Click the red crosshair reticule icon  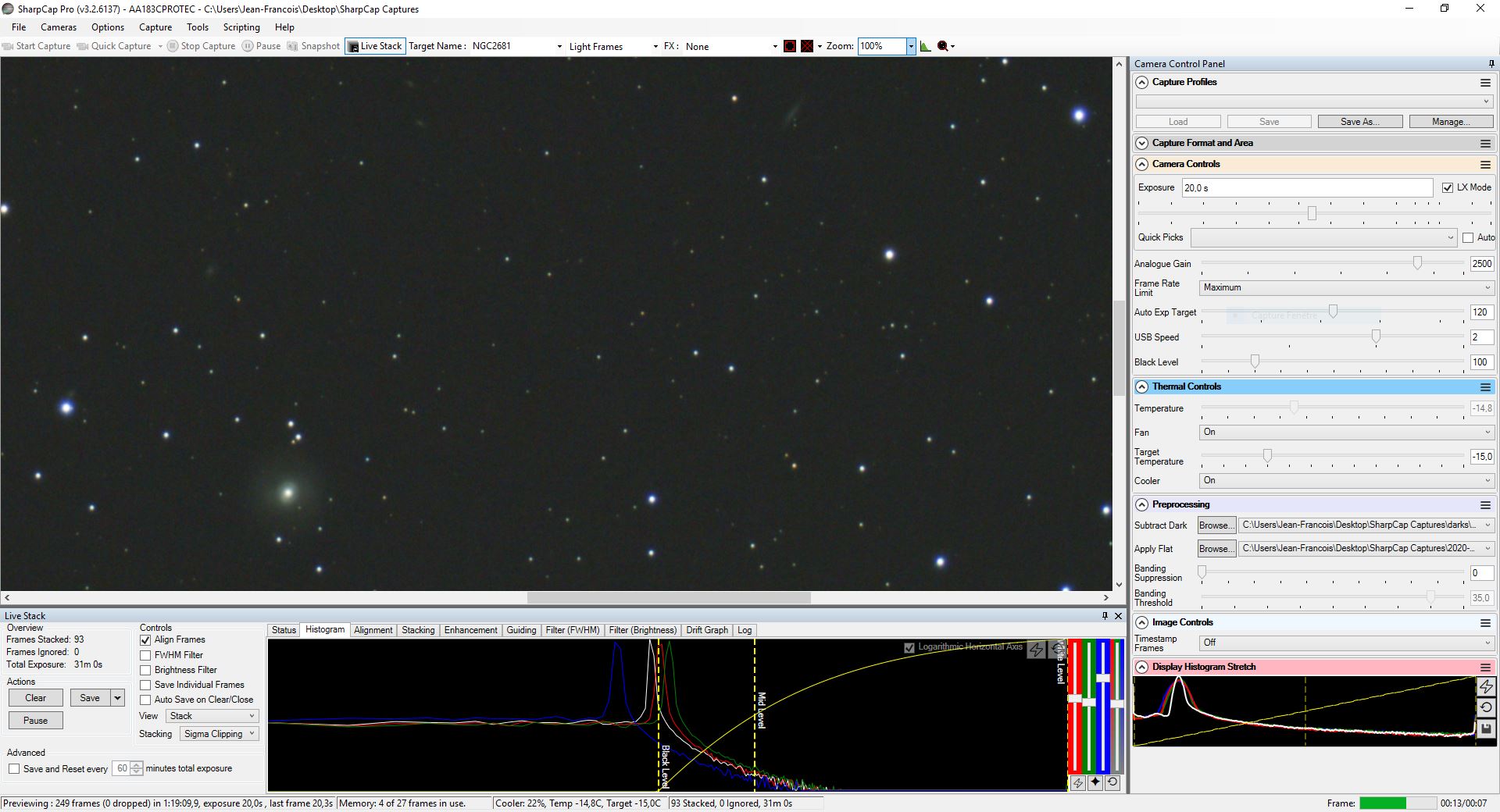coord(807,46)
